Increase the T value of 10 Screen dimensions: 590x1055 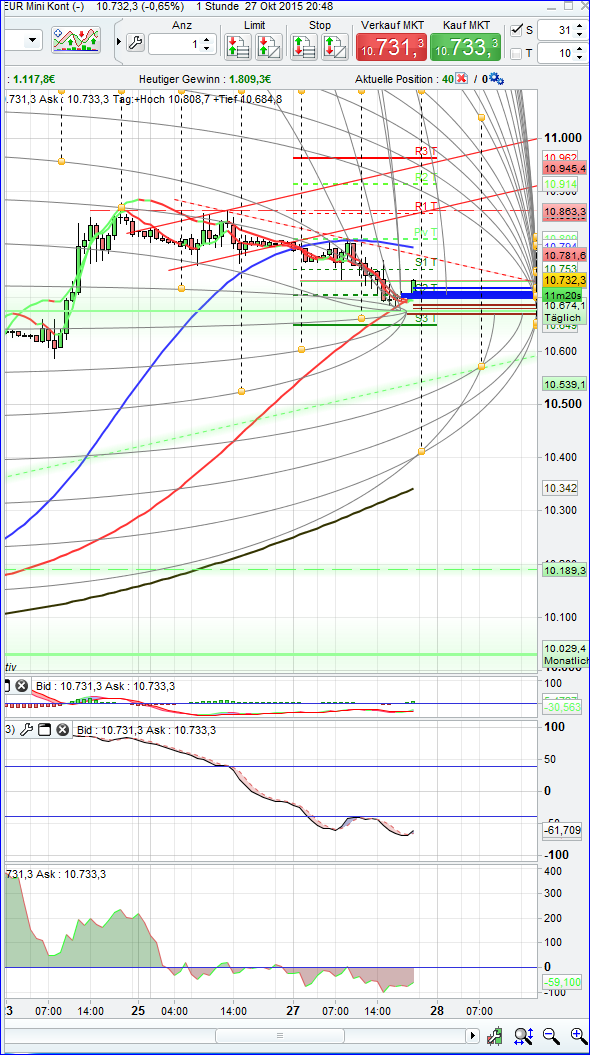click(x=580, y=49)
